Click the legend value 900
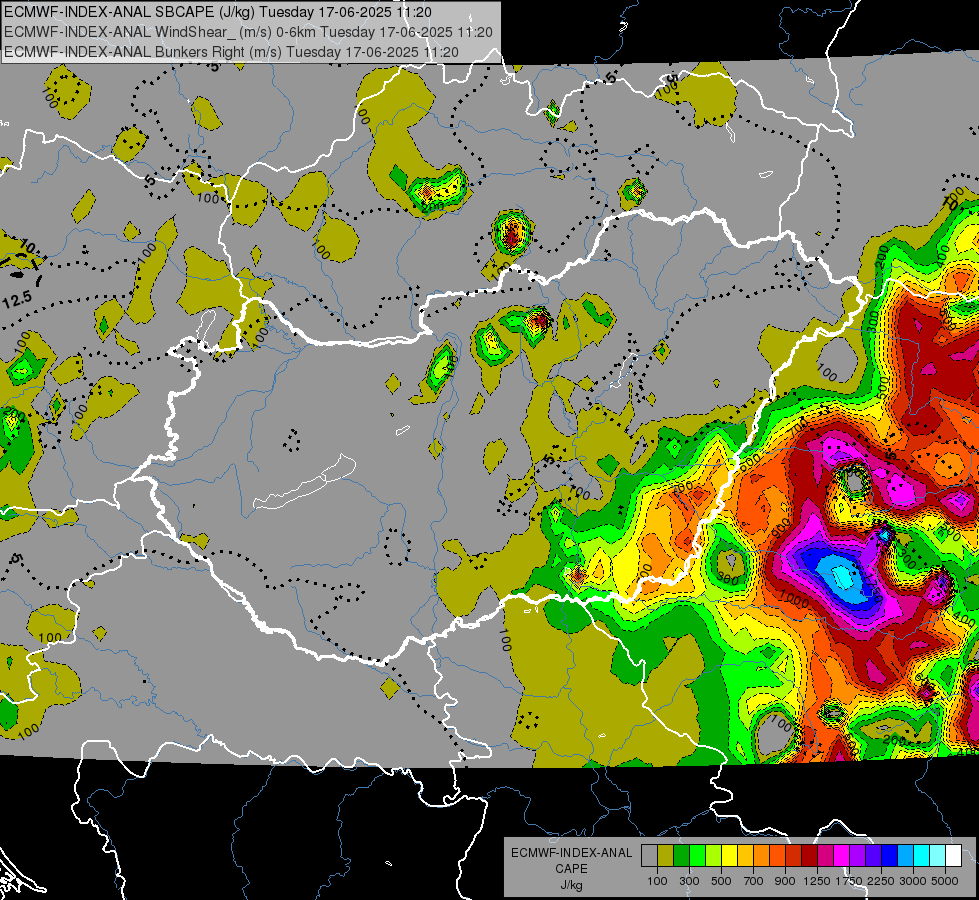The height and width of the screenshot is (900, 979). 785,881
